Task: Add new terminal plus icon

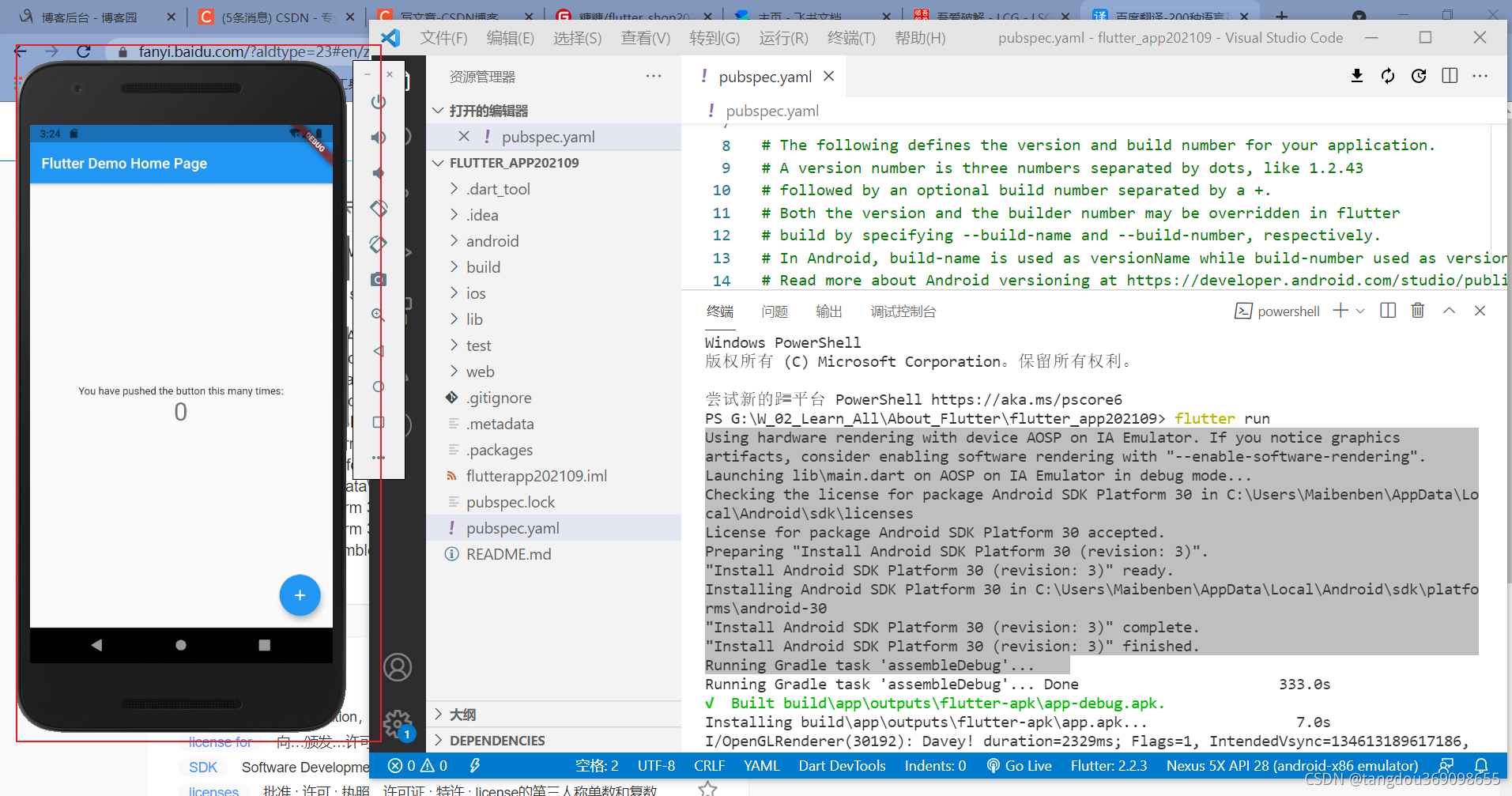Action: 1340,311
